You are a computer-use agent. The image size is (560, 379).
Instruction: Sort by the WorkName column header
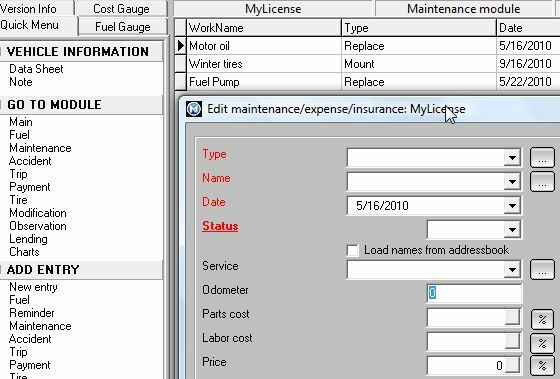tap(264, 28)
